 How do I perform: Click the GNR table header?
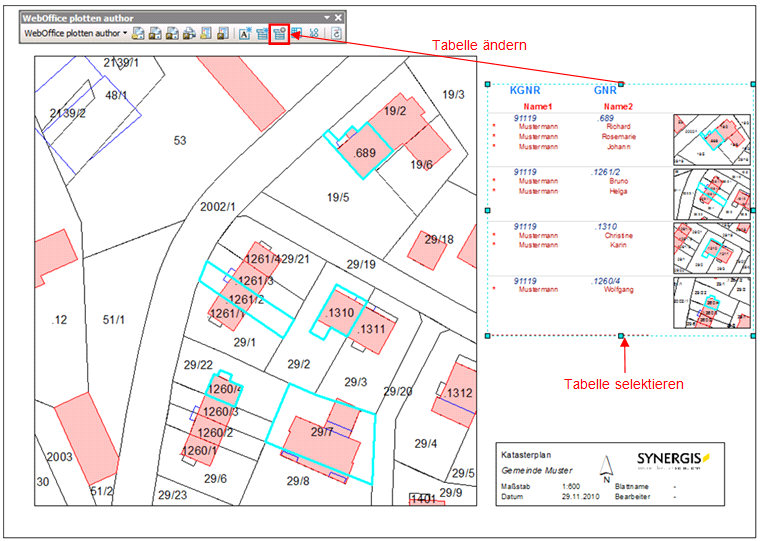click(605, 90)
